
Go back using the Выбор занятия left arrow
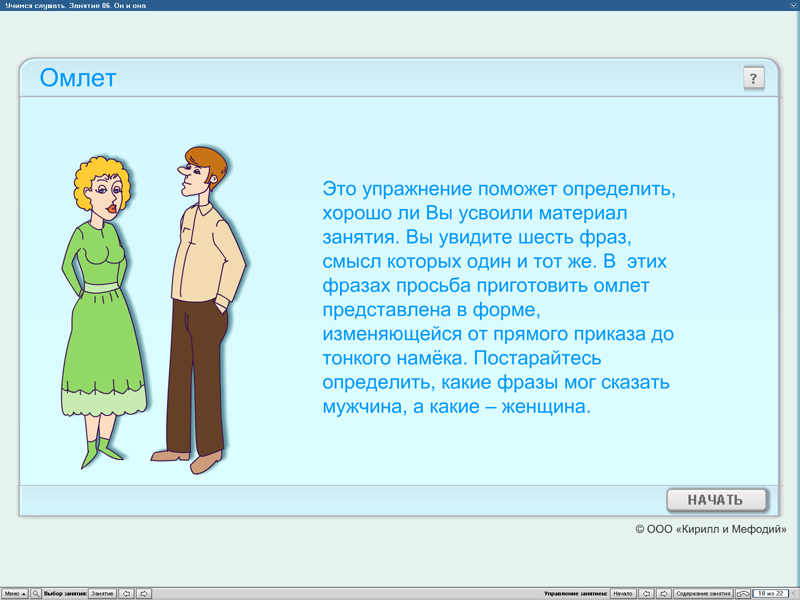tap(127, 592)
